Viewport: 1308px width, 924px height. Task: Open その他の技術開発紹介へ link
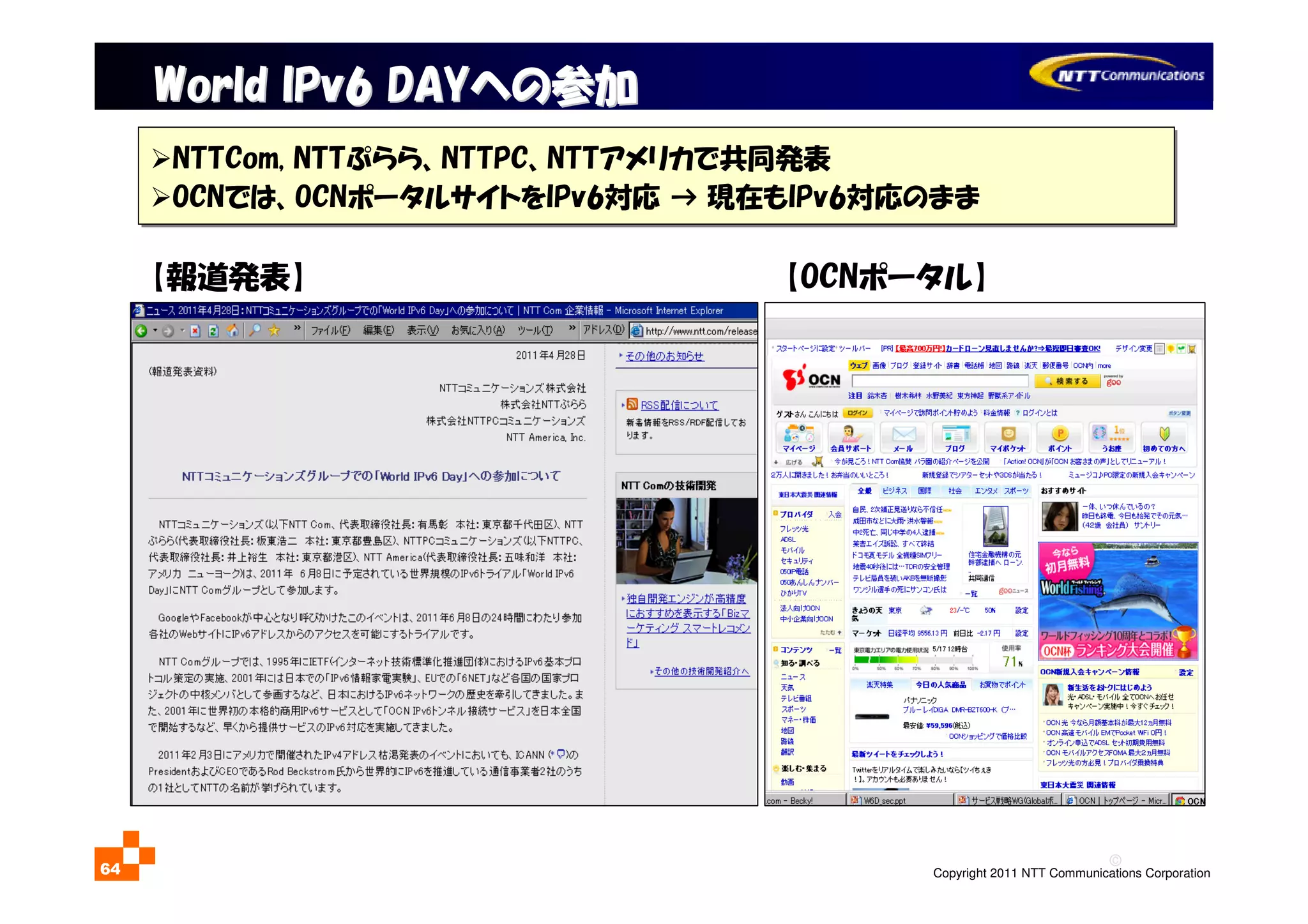(x=702, y=671)
